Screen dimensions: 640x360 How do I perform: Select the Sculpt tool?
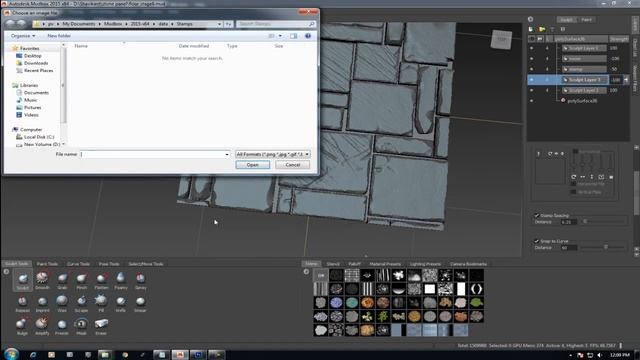tap(22, 280)
